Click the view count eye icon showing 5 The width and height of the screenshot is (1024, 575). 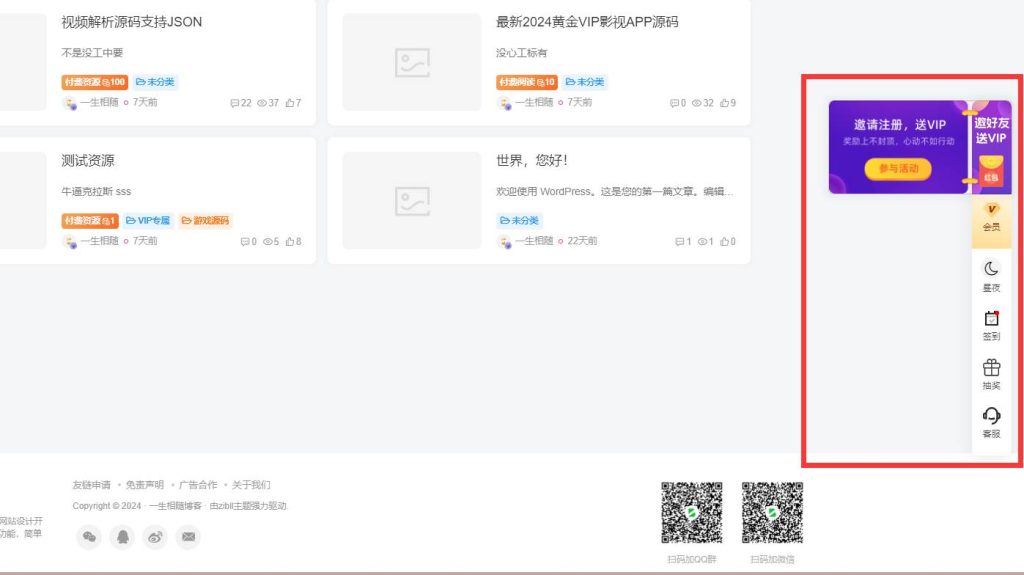click(x=270, y=241)
